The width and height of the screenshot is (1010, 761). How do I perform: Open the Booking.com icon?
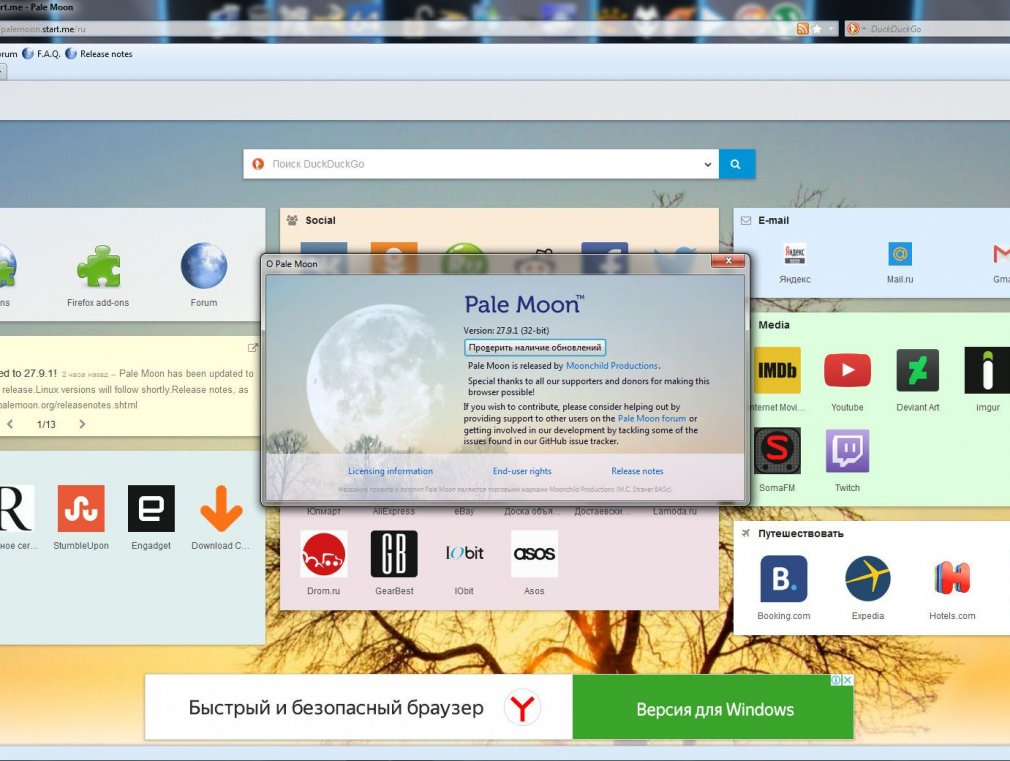tap(783, 579)
